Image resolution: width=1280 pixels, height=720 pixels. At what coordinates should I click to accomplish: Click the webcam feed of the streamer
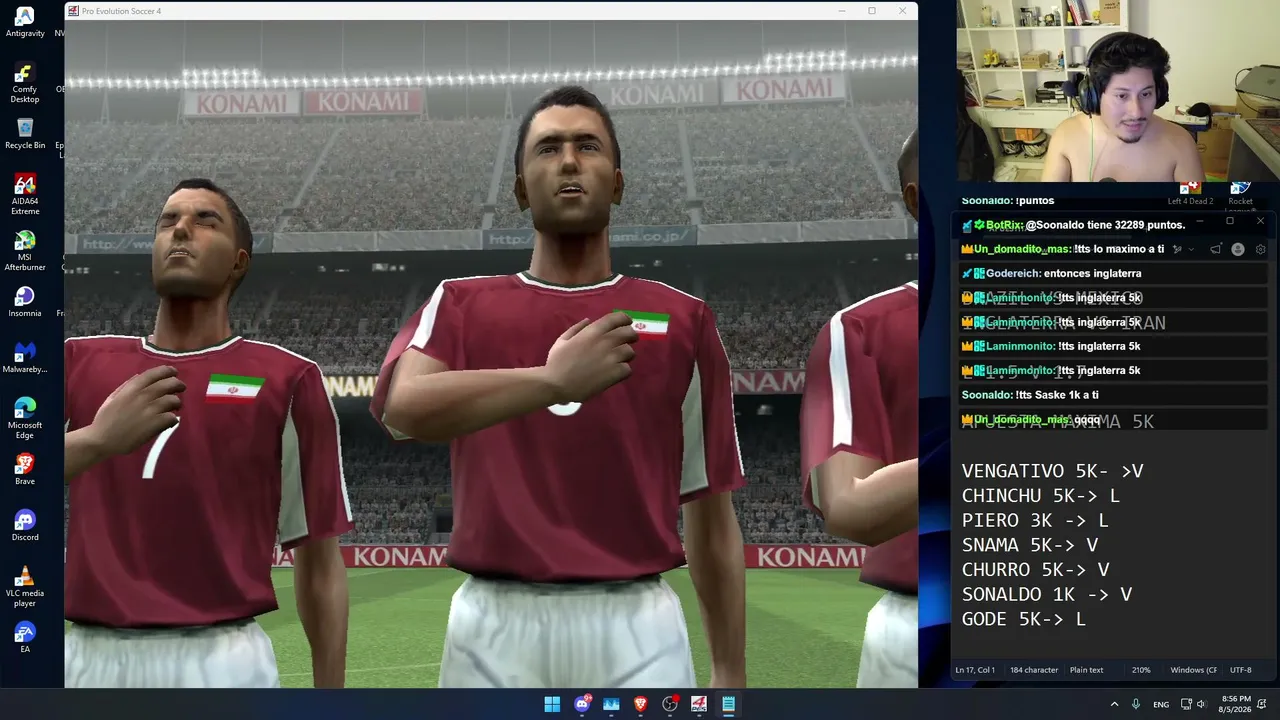[x=1118, y=91]
